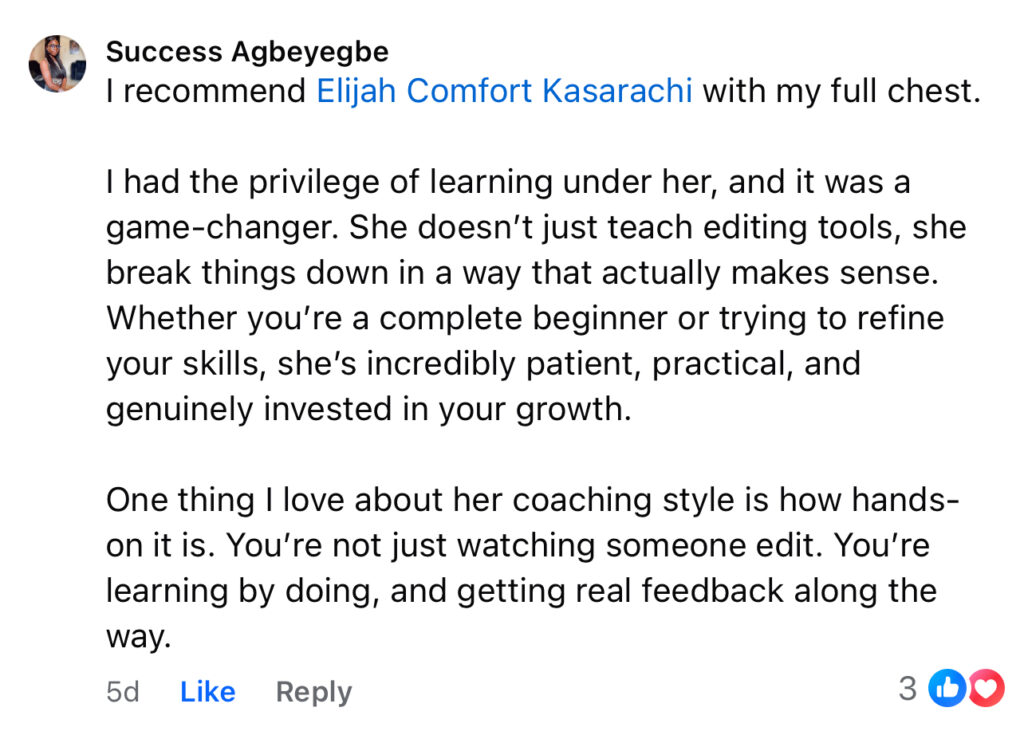Open Success Agbeyegbe's profile picture
1024x735 pixels.
(57, 63)
